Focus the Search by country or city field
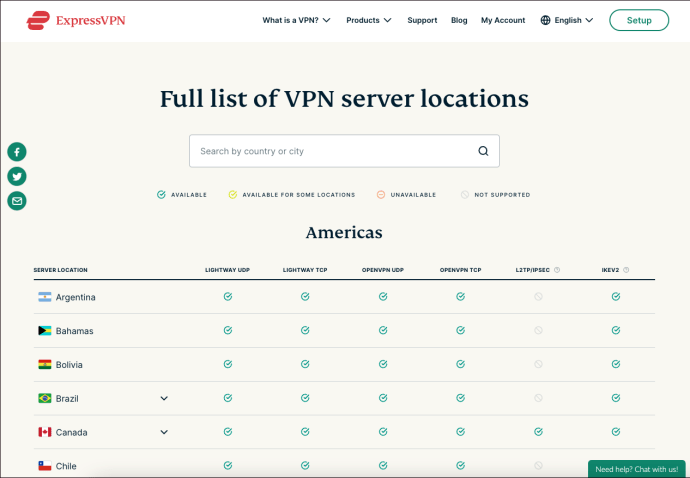The image size is (690, 478). click(344, 151)
